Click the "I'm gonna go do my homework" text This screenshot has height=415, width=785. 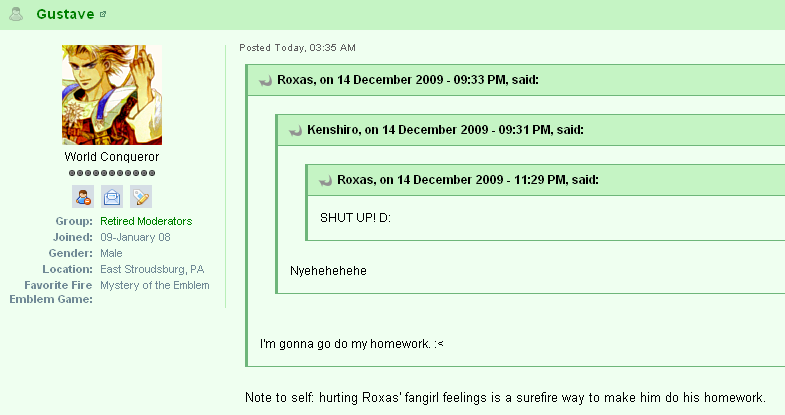tap(351, 344)
